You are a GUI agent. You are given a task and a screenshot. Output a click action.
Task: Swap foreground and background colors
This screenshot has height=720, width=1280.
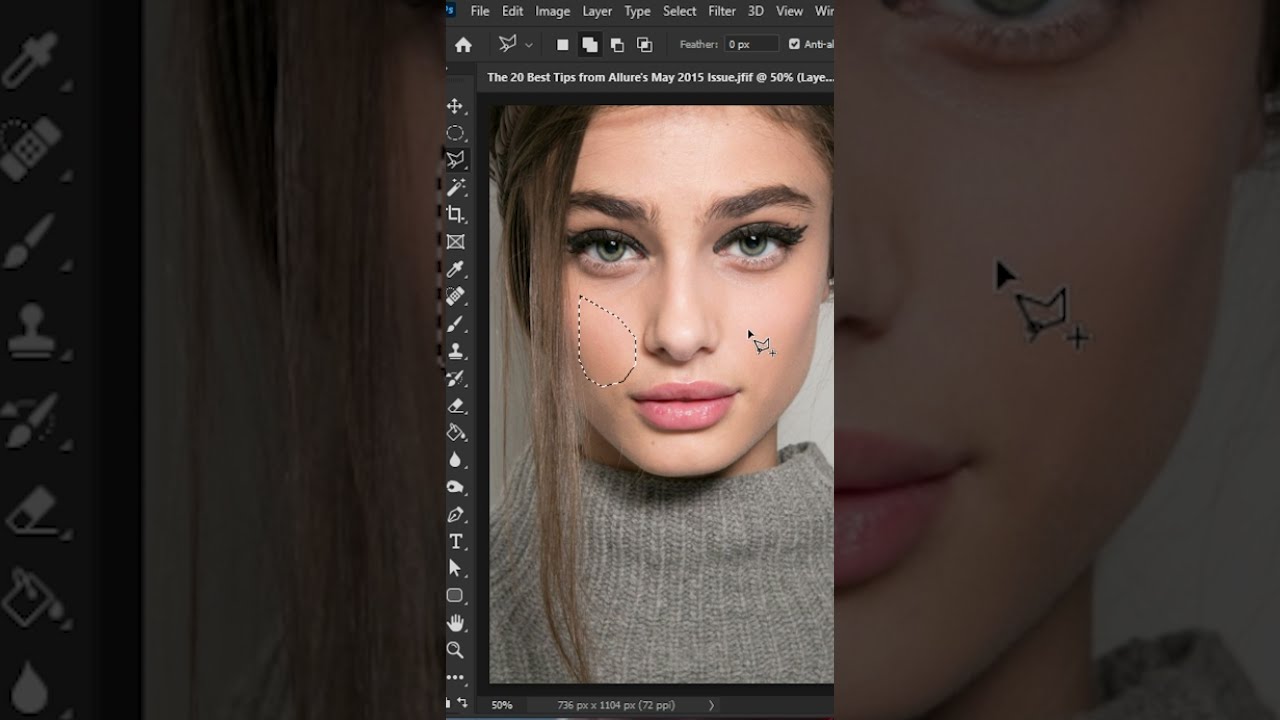[x=462, y=703]
